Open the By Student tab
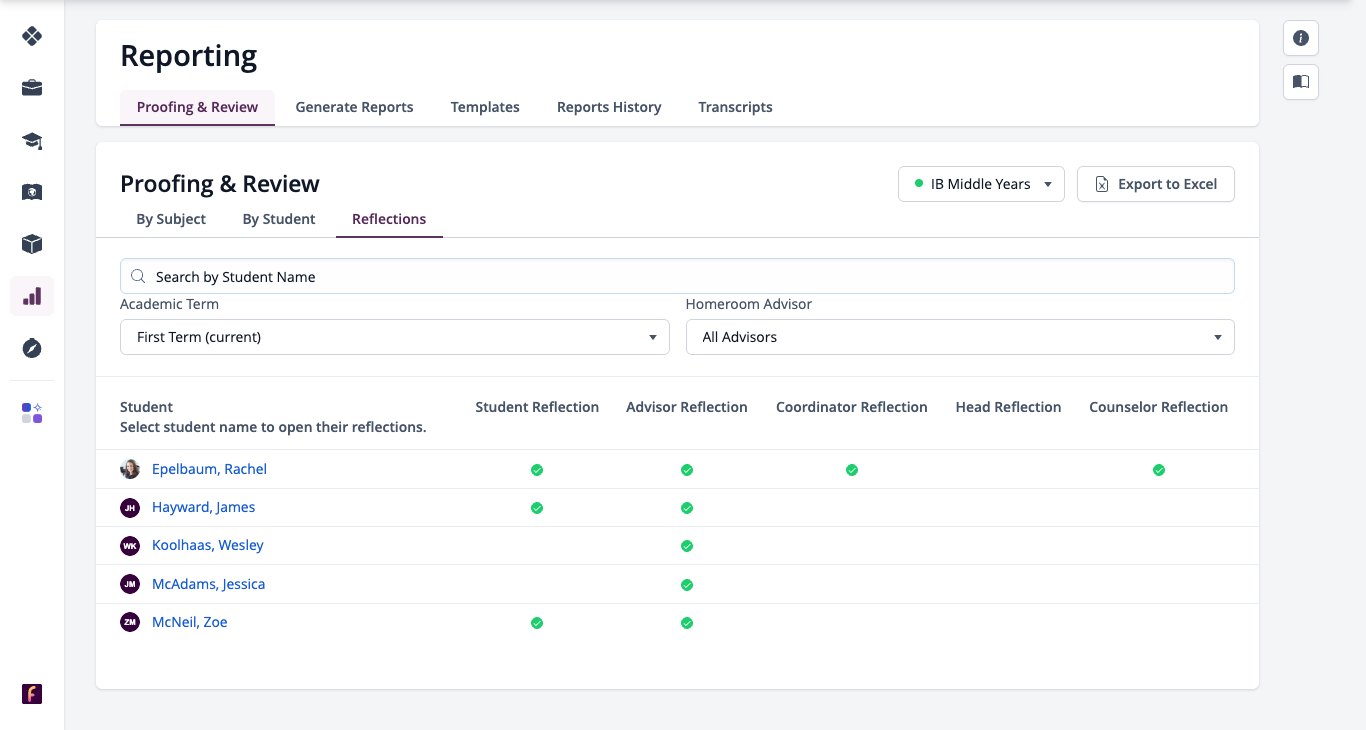This screenshot has height=730, width=1366. click(x=279, y=219)
